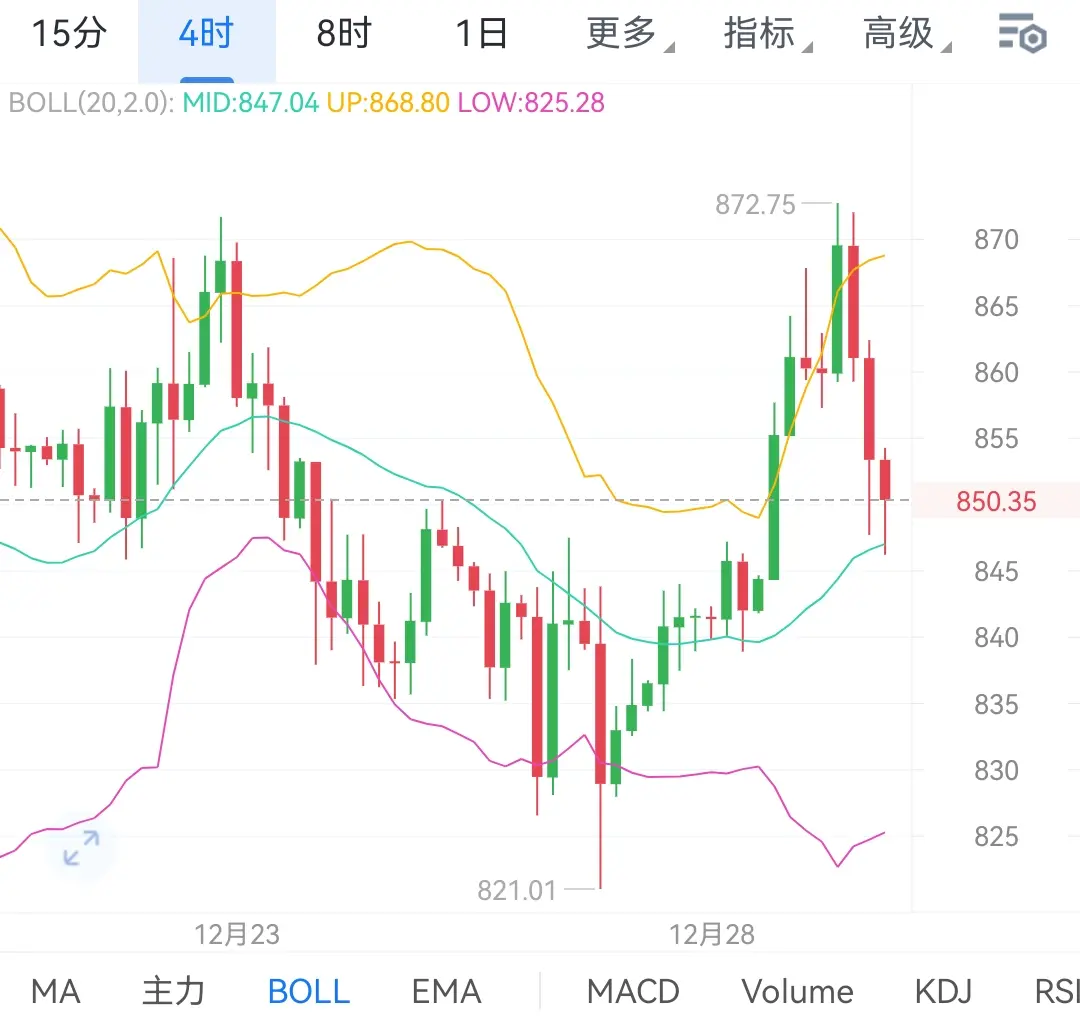This screenshot has width=1080, height=1021.
Task: Click the 840 price axis label
Action: coord(996,637)
